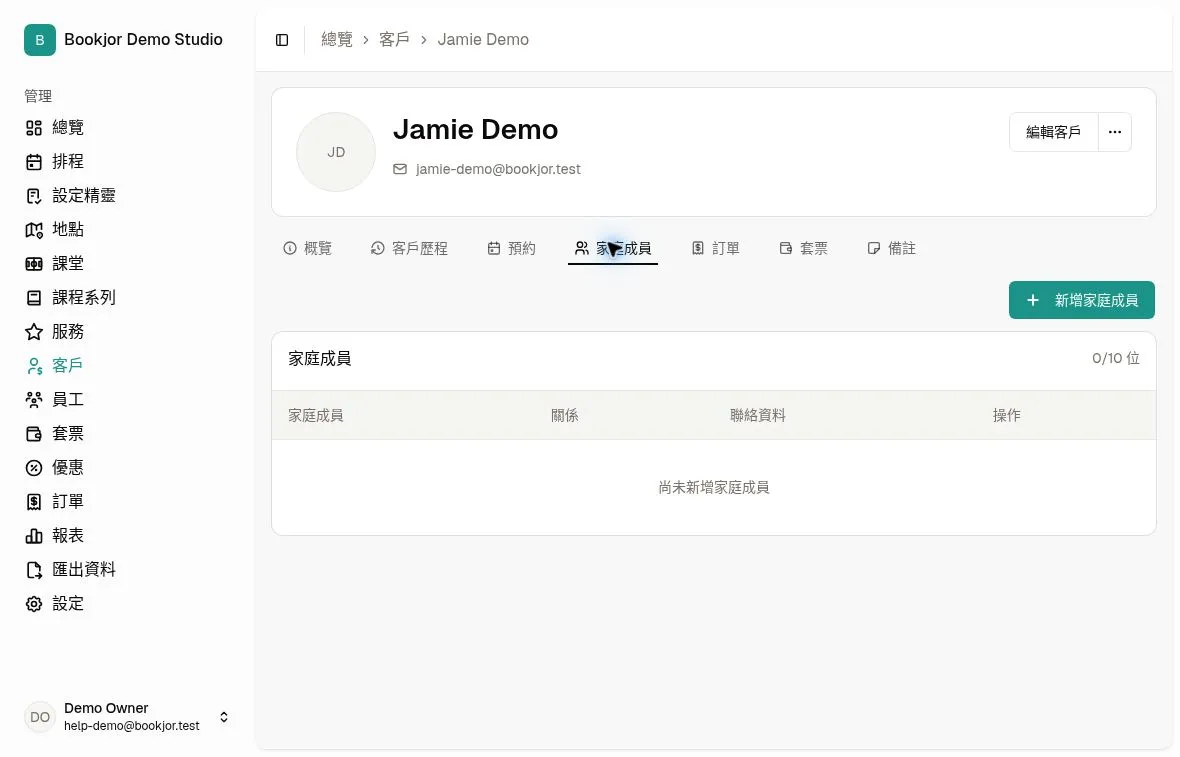Viewport: 1180px width, 757px height.
Task: Click the email envelope icon beside jamie-demo@bookjor.test
Action: (x=400, y=169)
